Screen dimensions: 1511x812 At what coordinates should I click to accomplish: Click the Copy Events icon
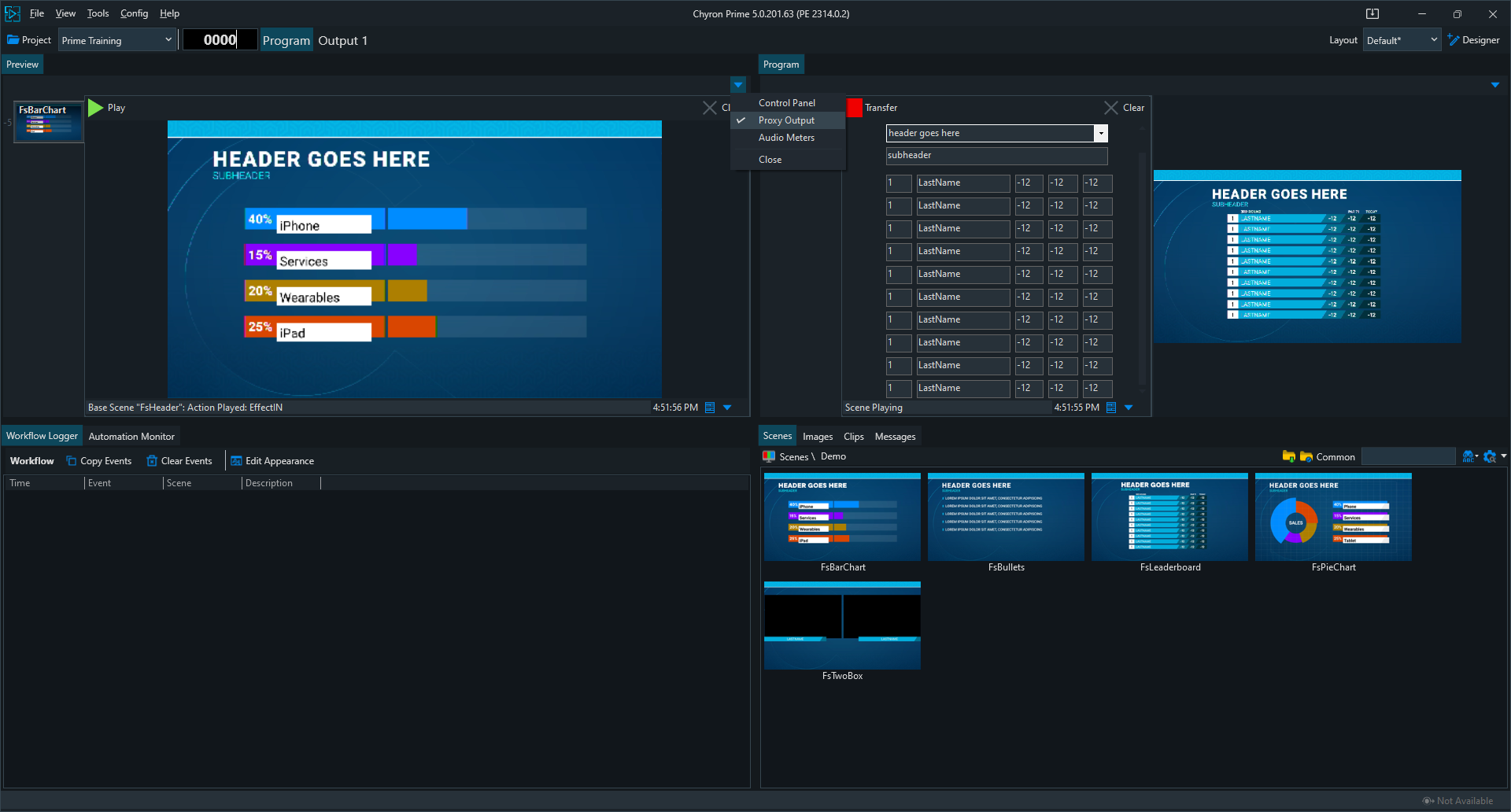pos(72,461)
